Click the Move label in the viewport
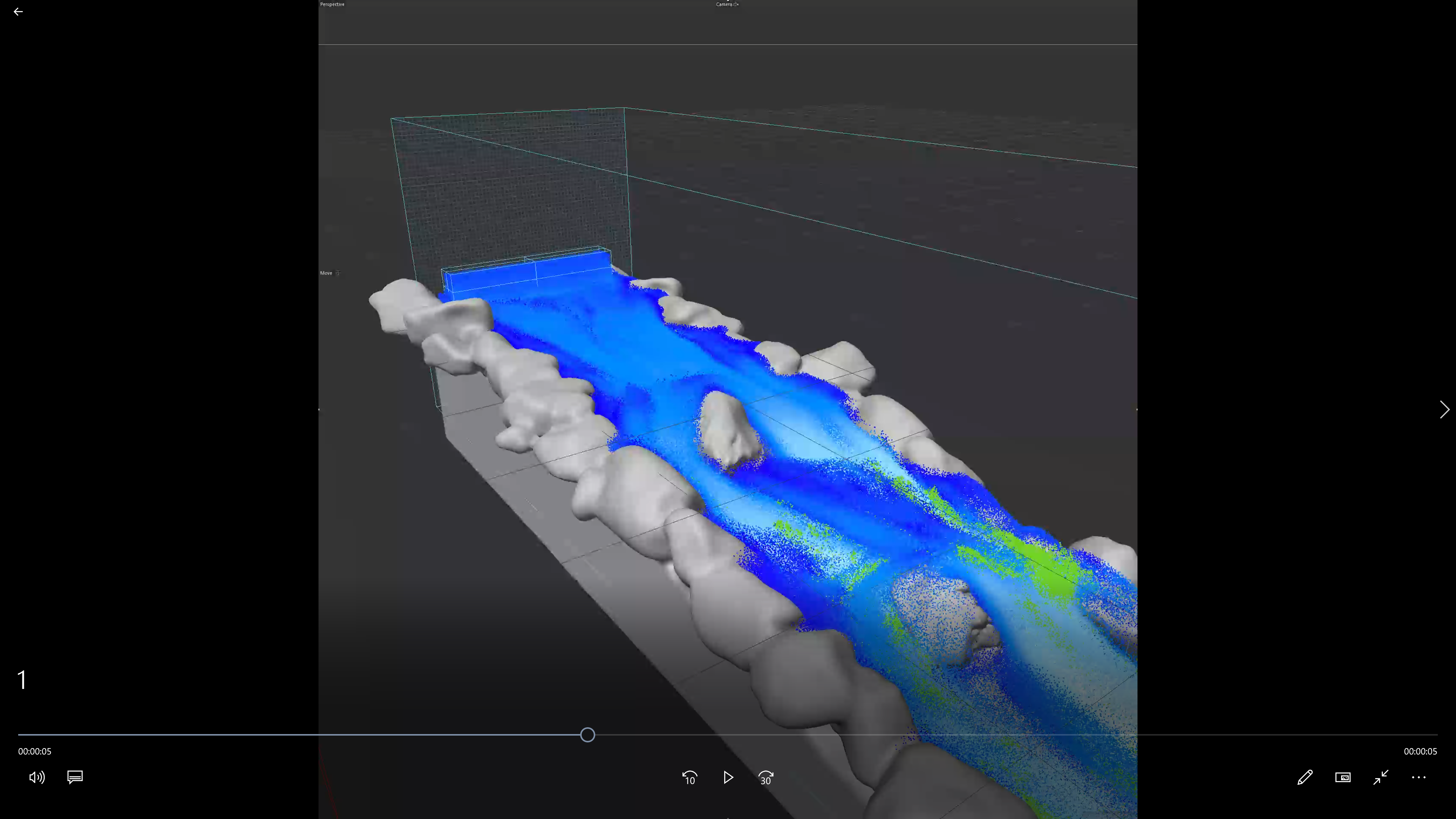This screenshot has width=1456, height=819. coord(326,273)
